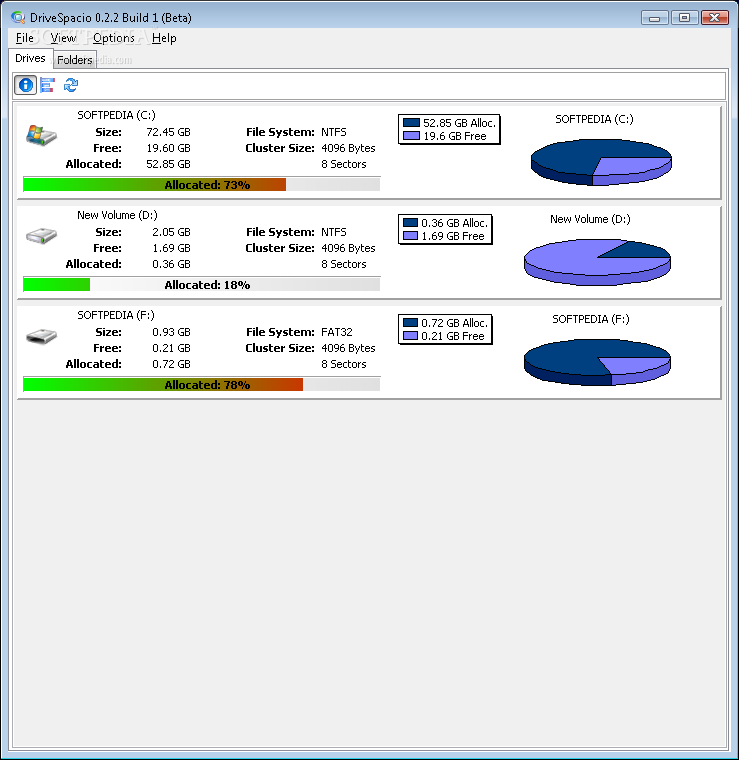The width and height of the screenshot is (739, 760).
Task: Open the View menu
Action: pos(63,38)
